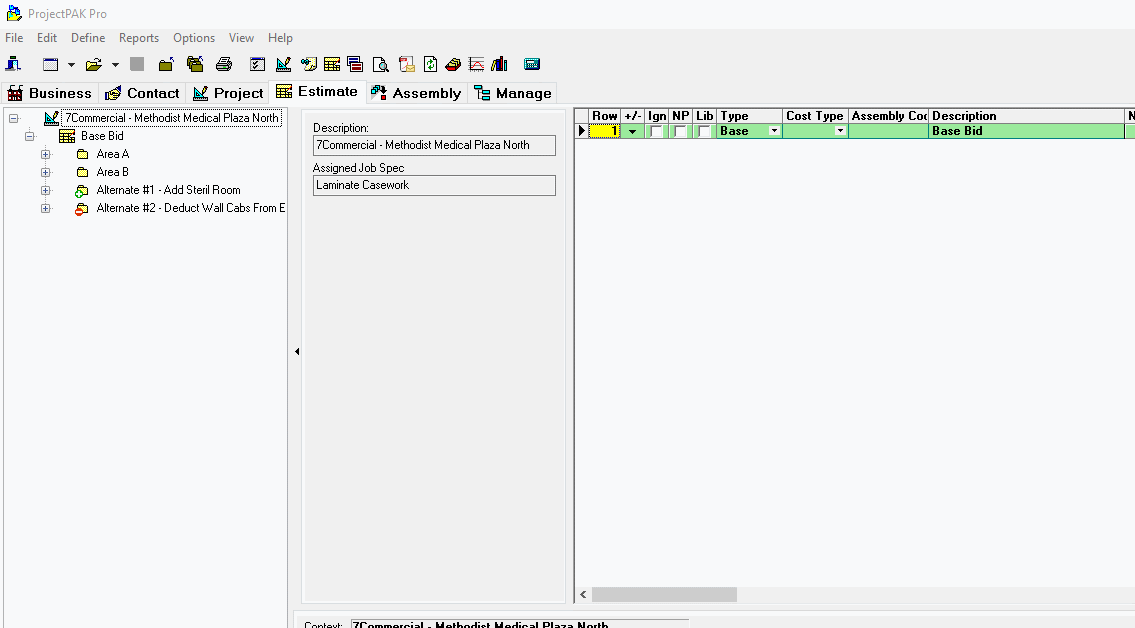The height and width of the screenshot is (628, 1135).
Task: Toggle the Lib checkbox in row 1
Action: pyautogui.click(x=705, y=132)
